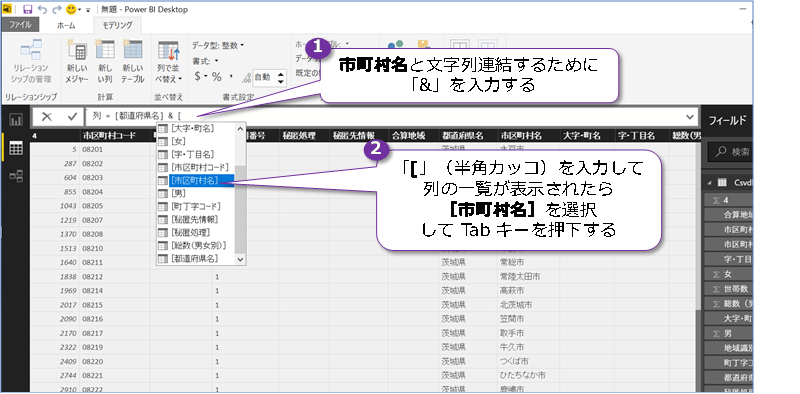Image resolution: width=800 pixels, height=394 pixels.
Task: Click the thousands separator comma button
Action: [x=231, y=77]
